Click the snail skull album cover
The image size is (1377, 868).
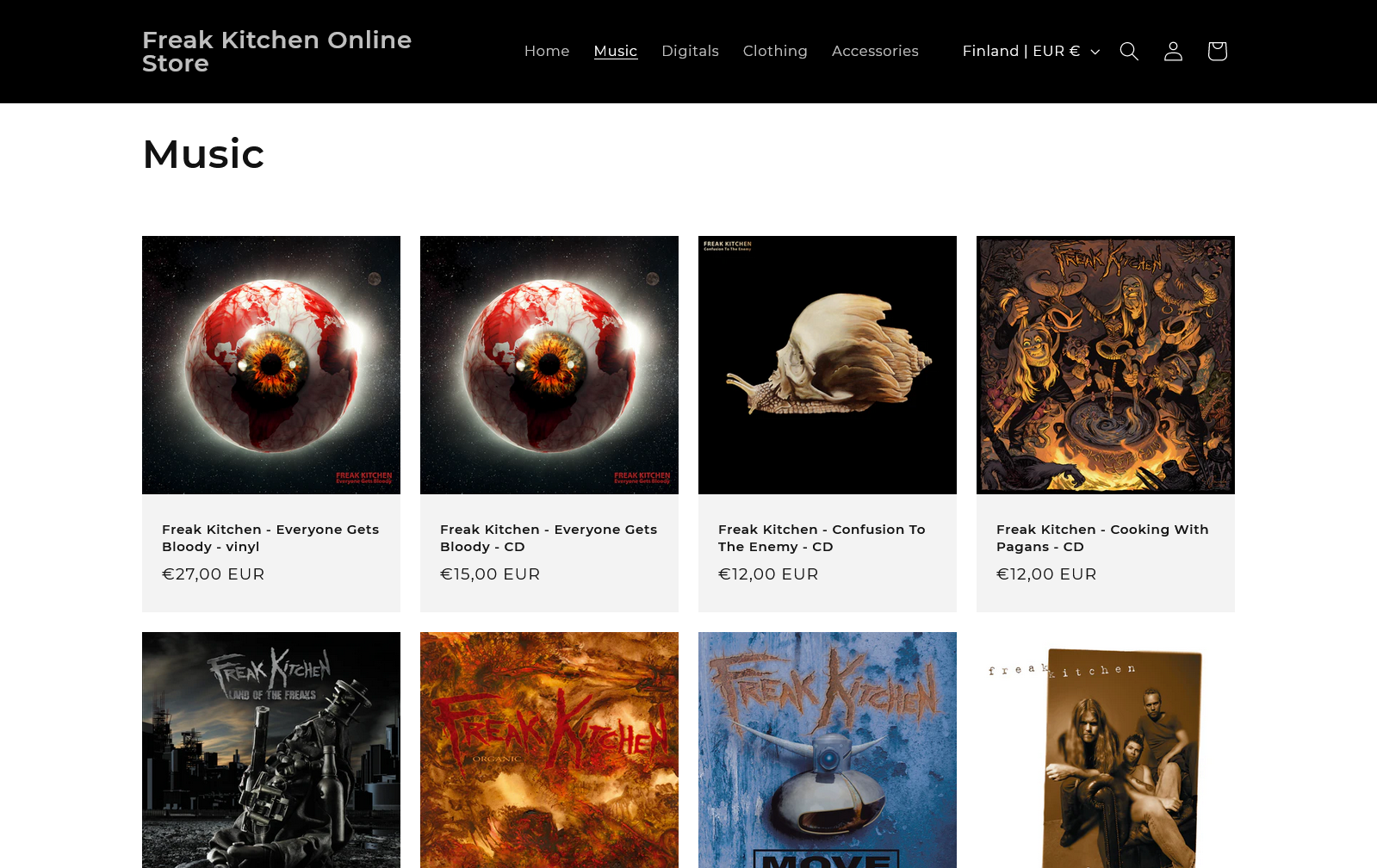point(828,365)
